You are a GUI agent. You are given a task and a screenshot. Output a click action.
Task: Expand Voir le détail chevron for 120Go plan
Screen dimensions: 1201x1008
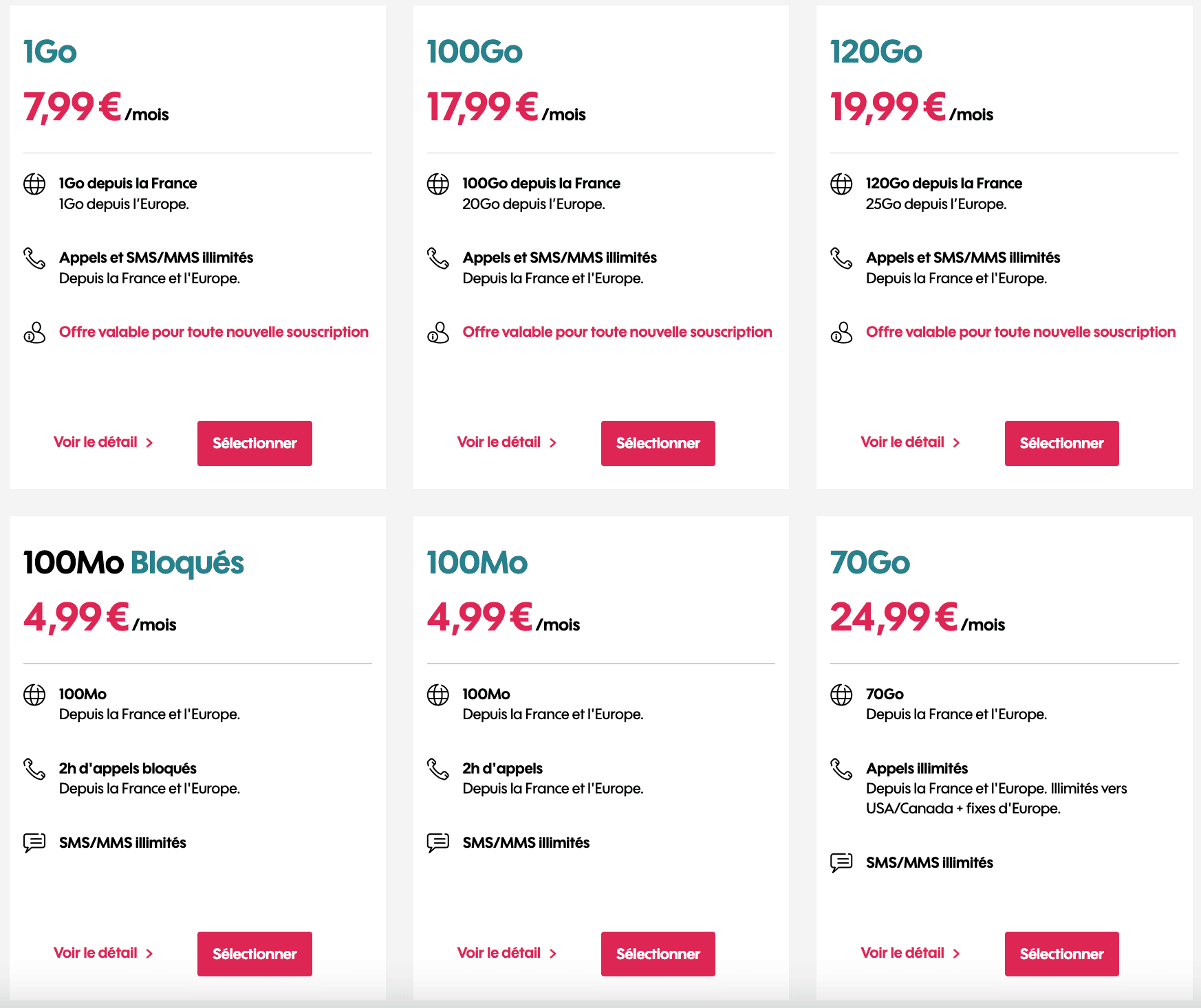pyautogui.click(x=956, y=443)
